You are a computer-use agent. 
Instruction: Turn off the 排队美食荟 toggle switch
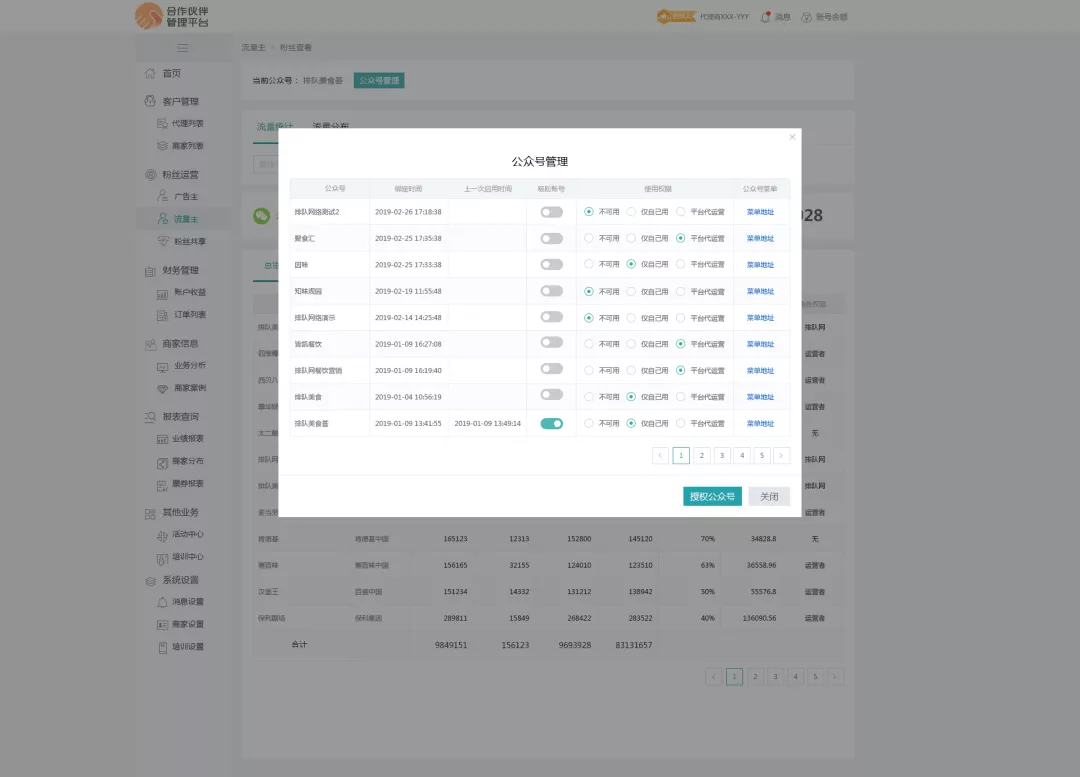(551, 423)
